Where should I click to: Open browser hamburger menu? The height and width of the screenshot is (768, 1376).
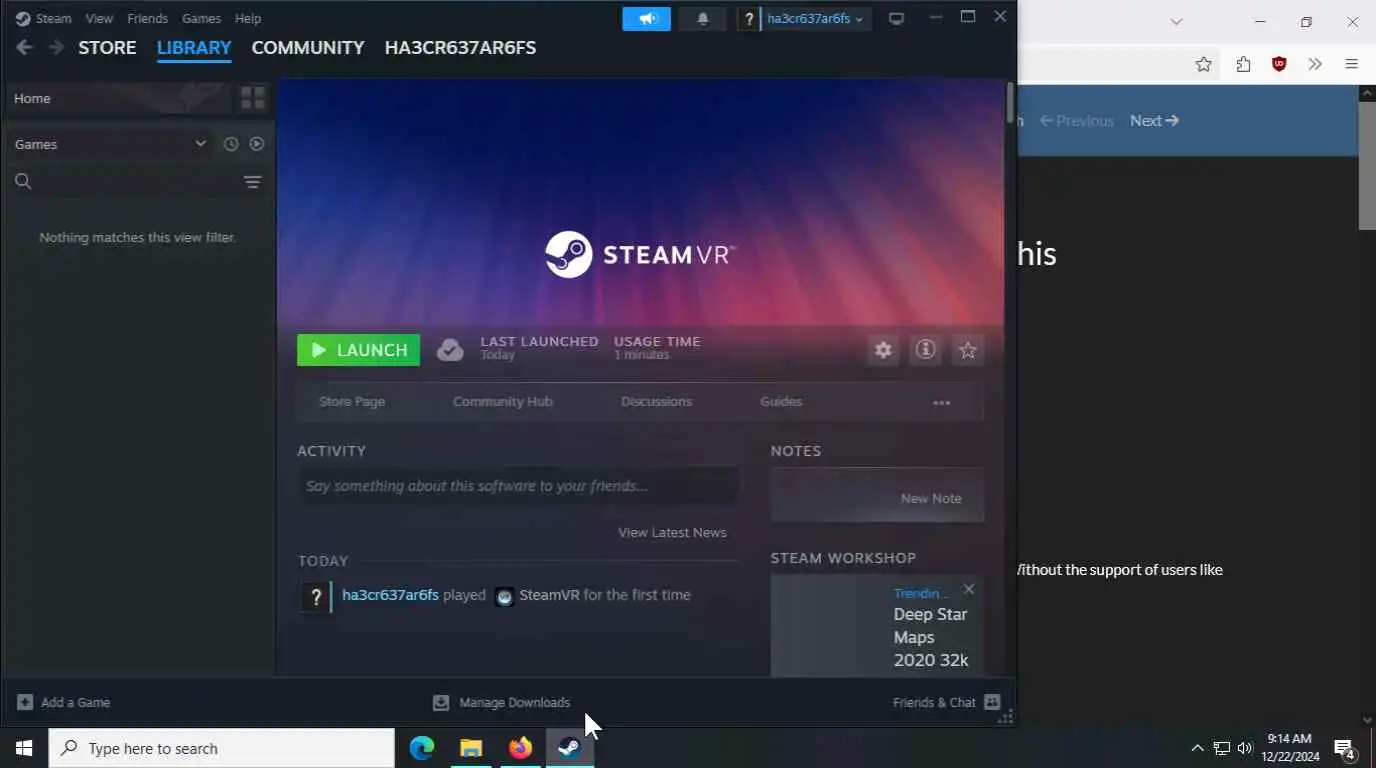(x=1351, y=64)
